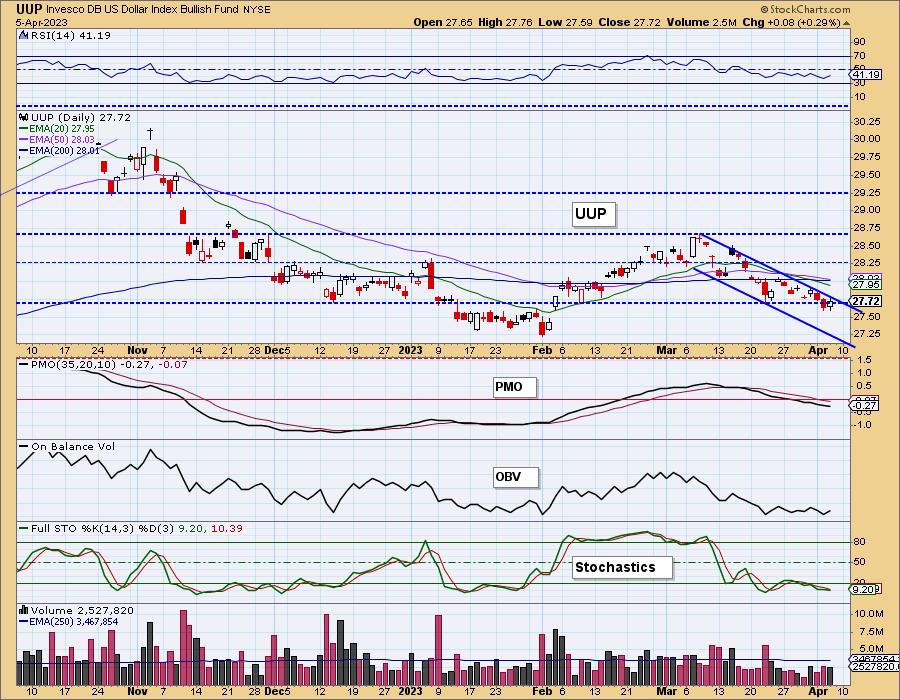Click the Close 27.72 header value
This screenshot has height=700, width=900.
point(629,22)
